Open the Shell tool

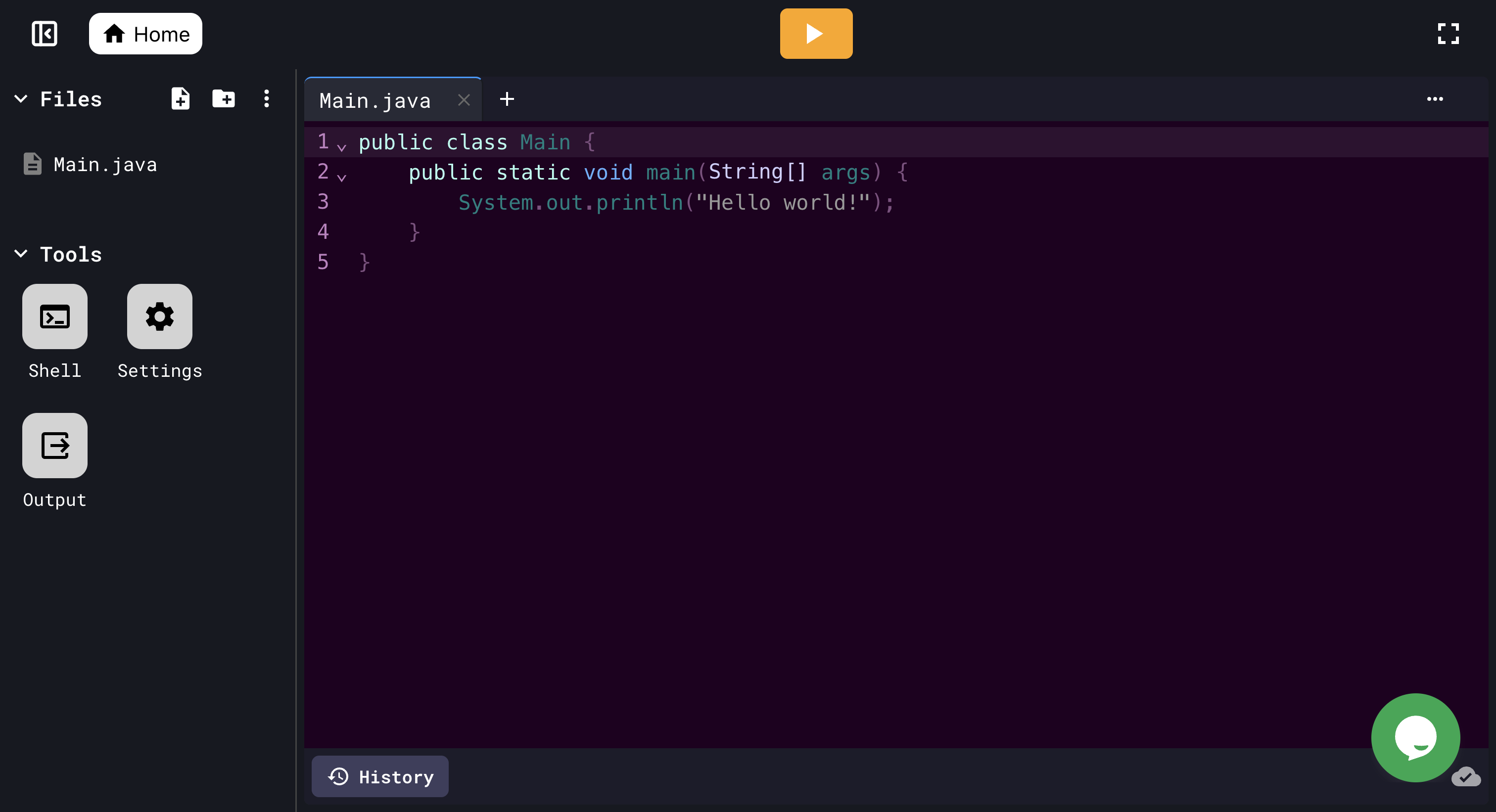(54, 316)
